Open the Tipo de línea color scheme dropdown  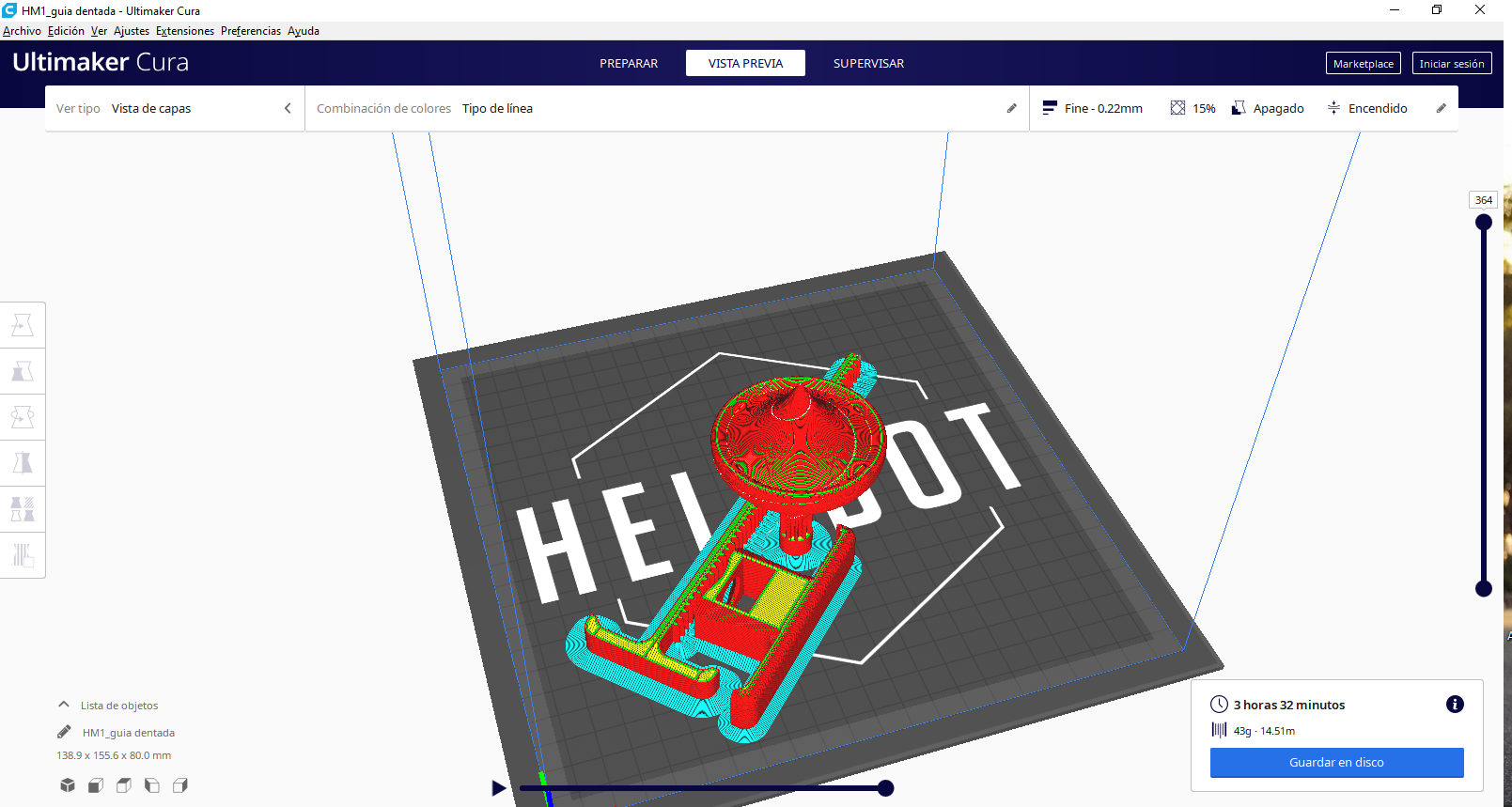tap(497, 108)
